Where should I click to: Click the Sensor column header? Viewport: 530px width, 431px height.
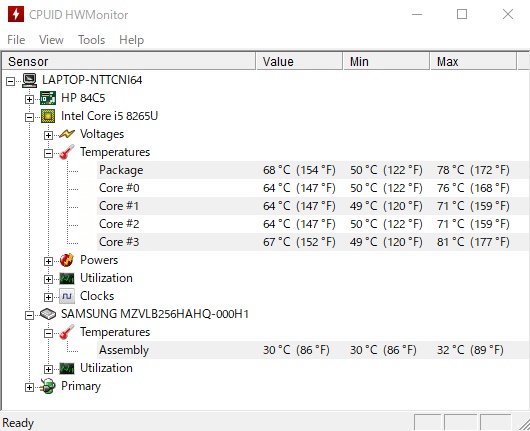pos(128,62)
